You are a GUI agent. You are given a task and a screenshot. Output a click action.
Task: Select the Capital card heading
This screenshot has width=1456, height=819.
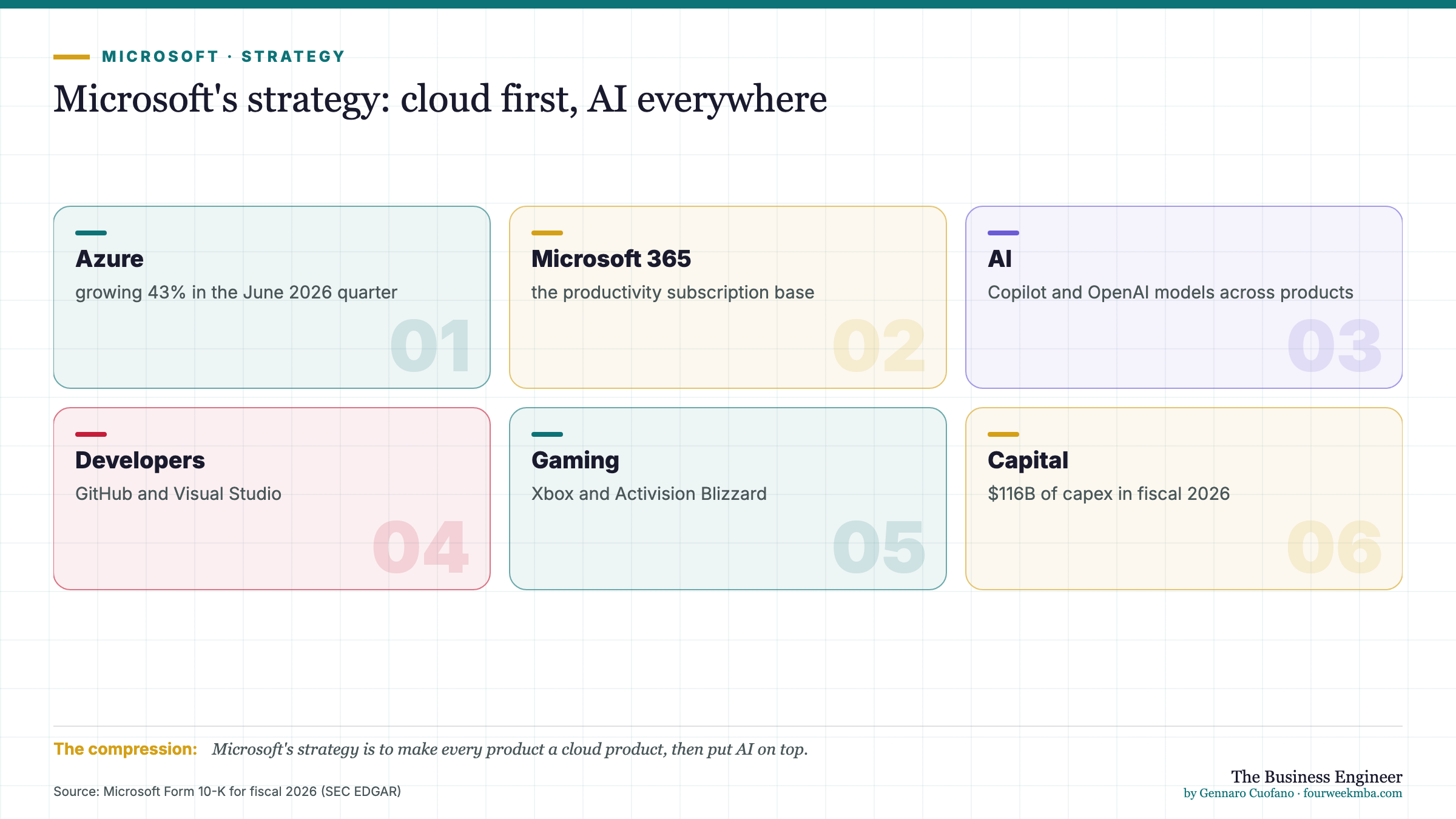[x=1028, y=460]
